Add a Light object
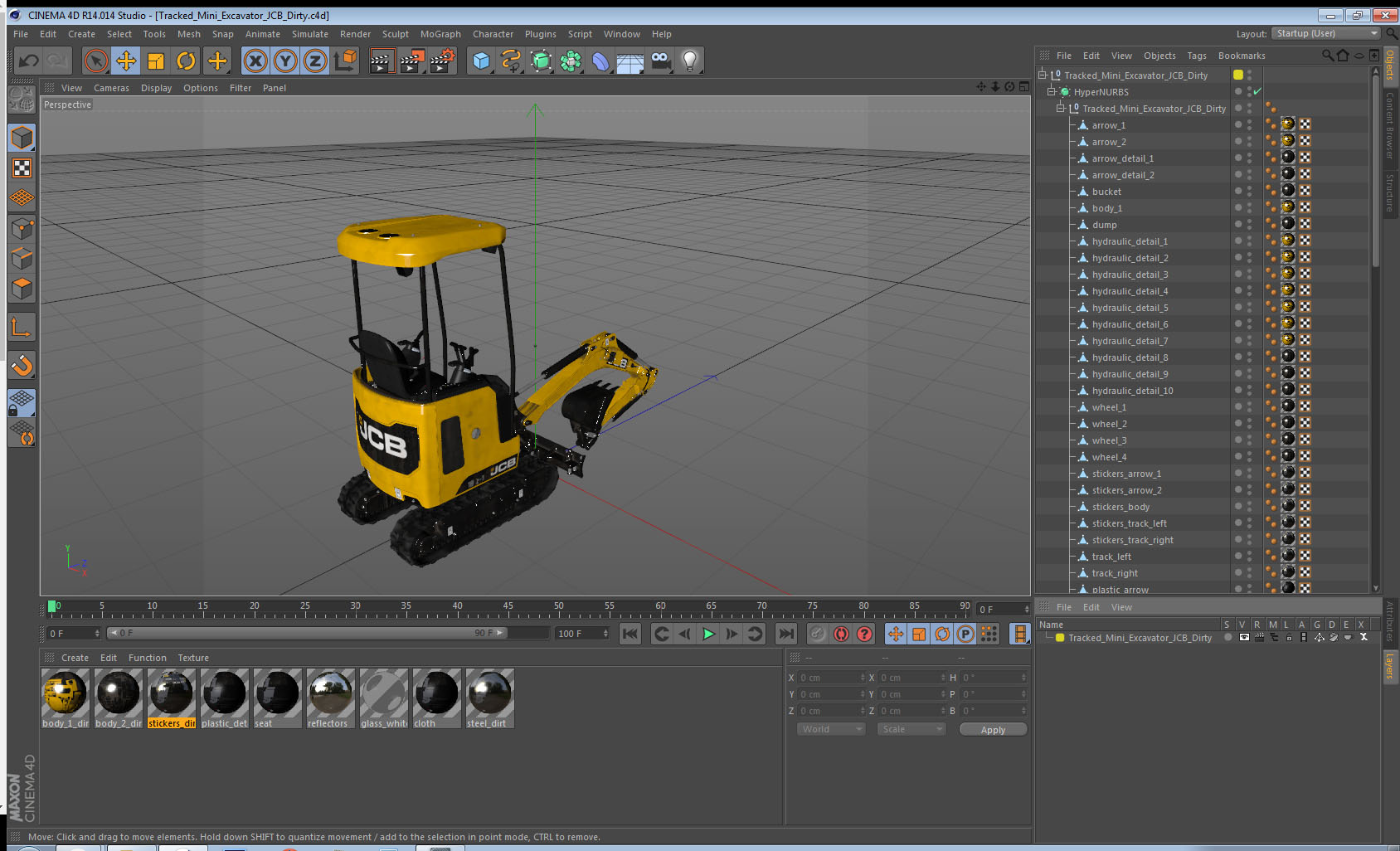Image resolution: width=1400 pixels, height=851 pixels. point(690,61)
